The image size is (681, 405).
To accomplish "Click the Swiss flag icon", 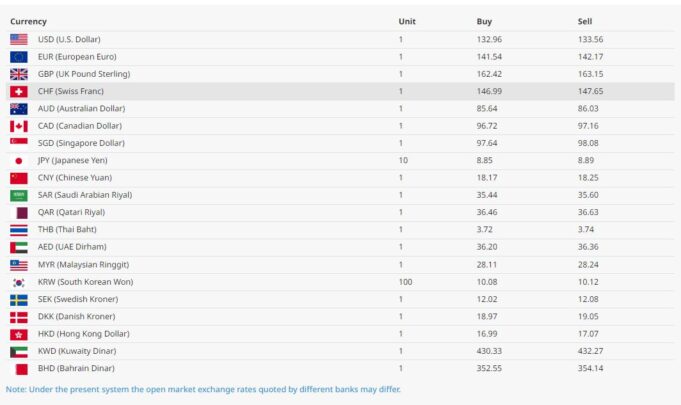I will click(19, 91).
